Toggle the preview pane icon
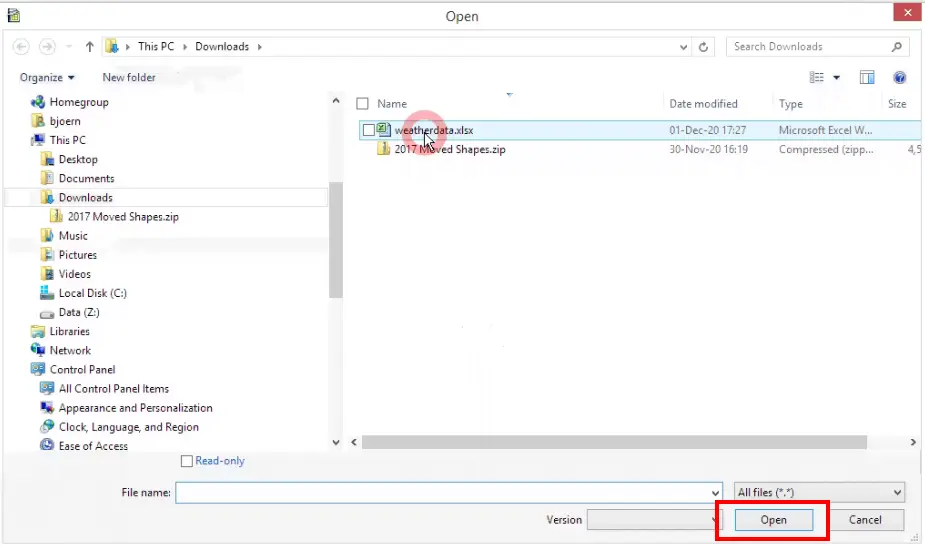925x548 pixels. point(867,77)
